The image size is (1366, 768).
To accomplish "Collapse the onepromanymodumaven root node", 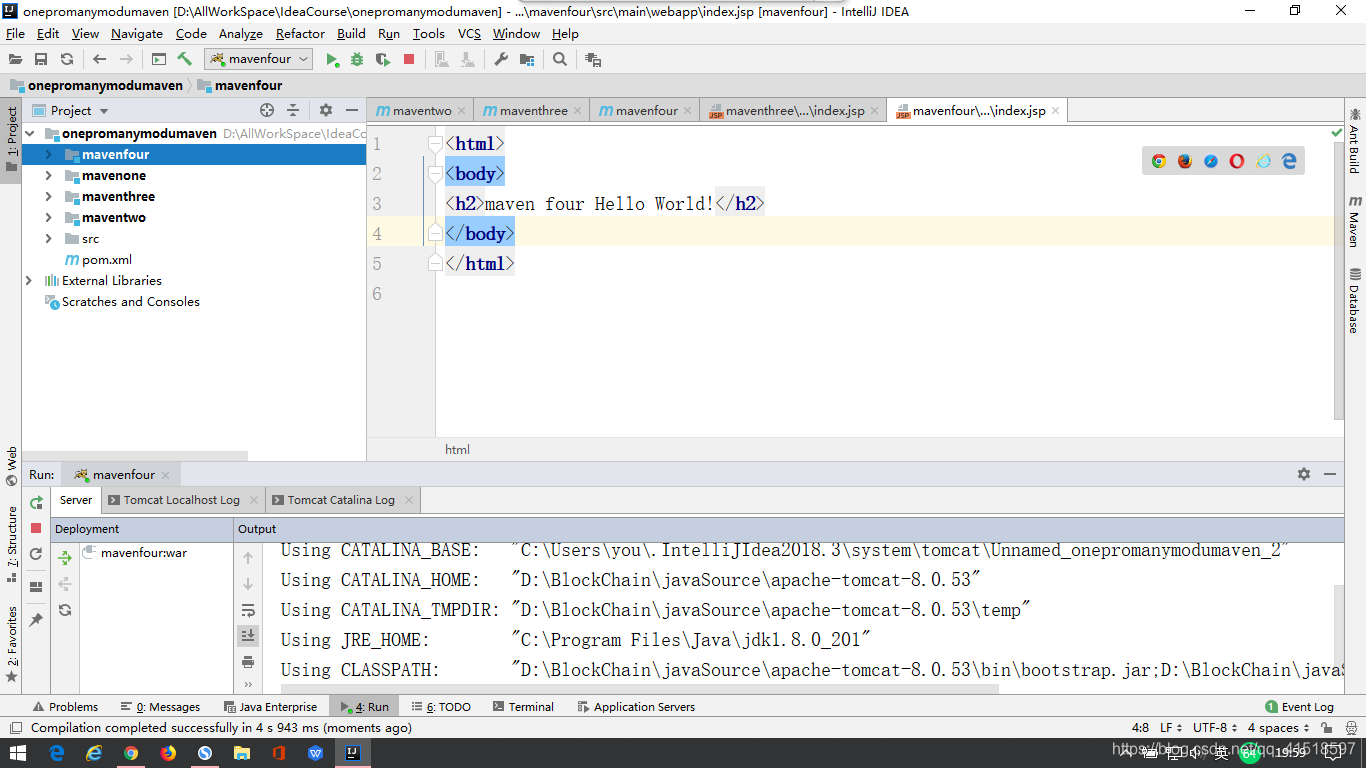I will [x=29, y=133].
